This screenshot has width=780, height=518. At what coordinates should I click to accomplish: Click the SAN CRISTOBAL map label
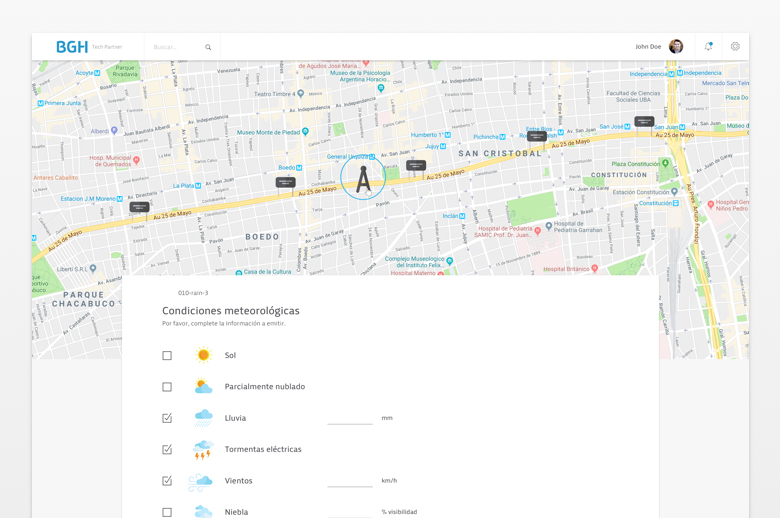[x=499, y=153]
